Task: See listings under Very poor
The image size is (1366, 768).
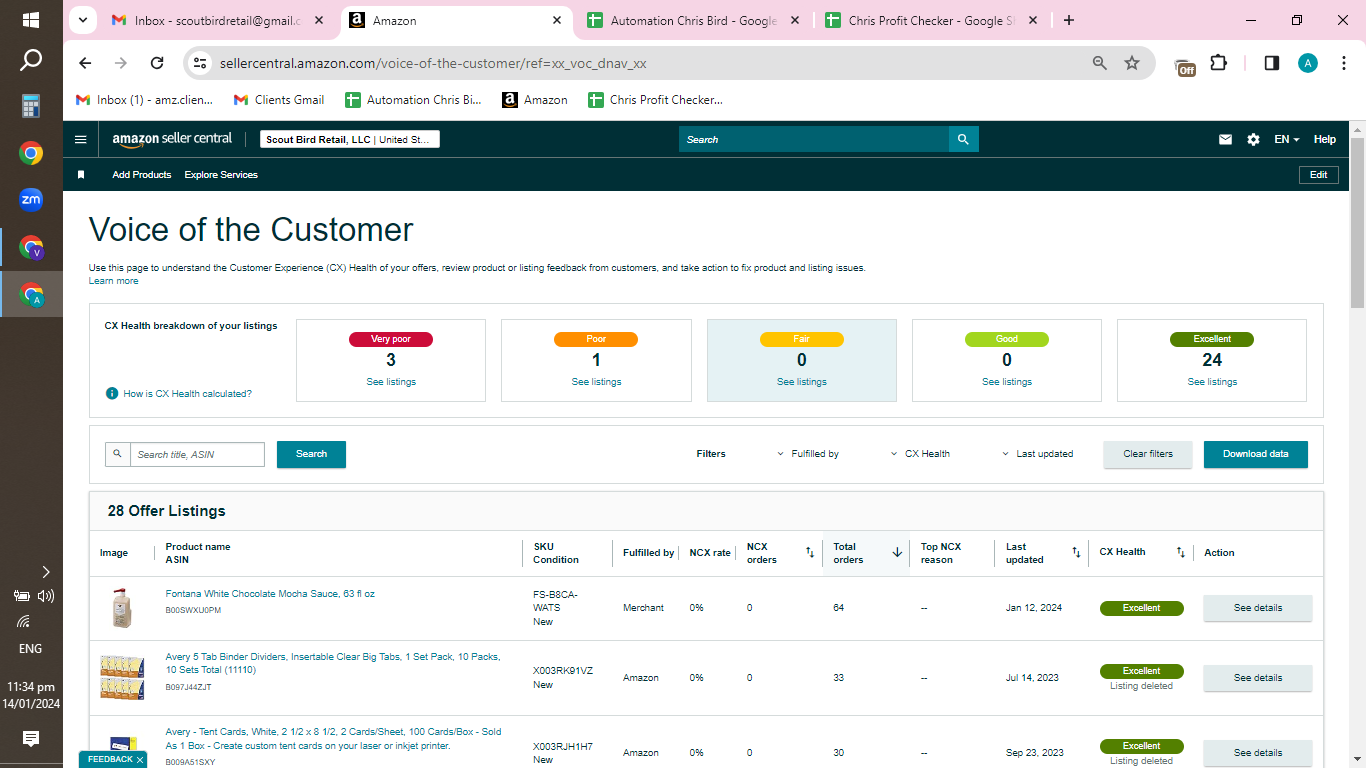Action: [x=391, y=382]
